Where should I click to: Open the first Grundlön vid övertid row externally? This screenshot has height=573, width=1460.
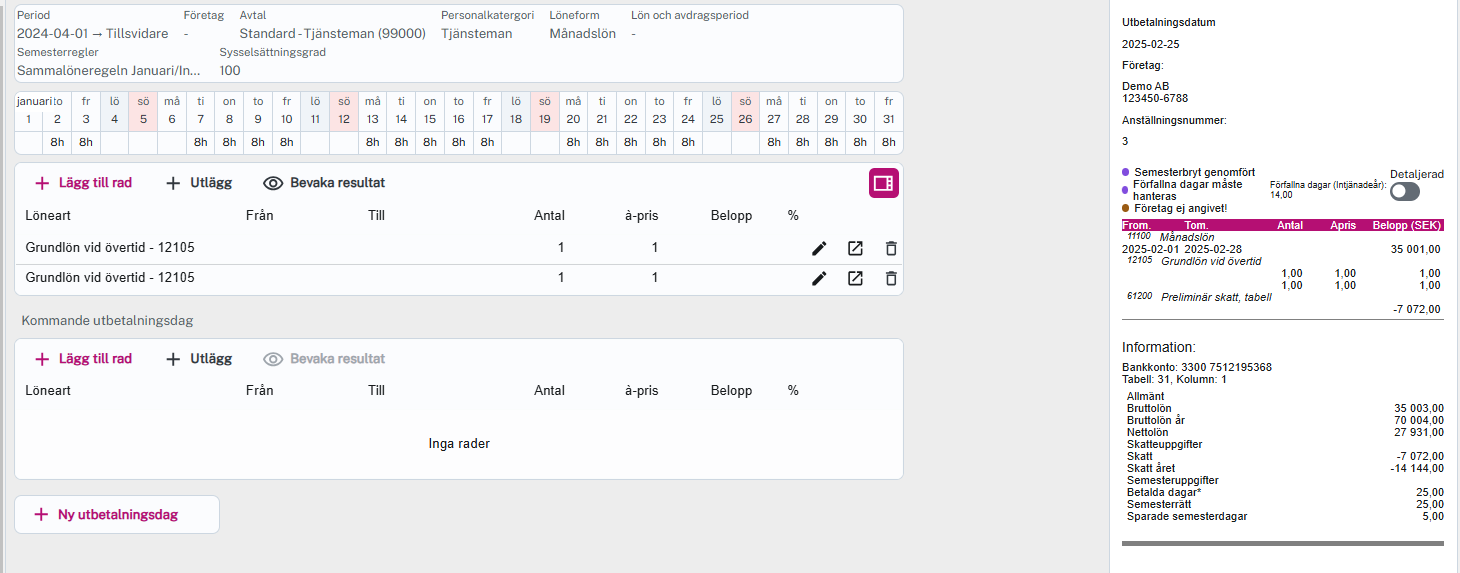(x=855, y=248)
